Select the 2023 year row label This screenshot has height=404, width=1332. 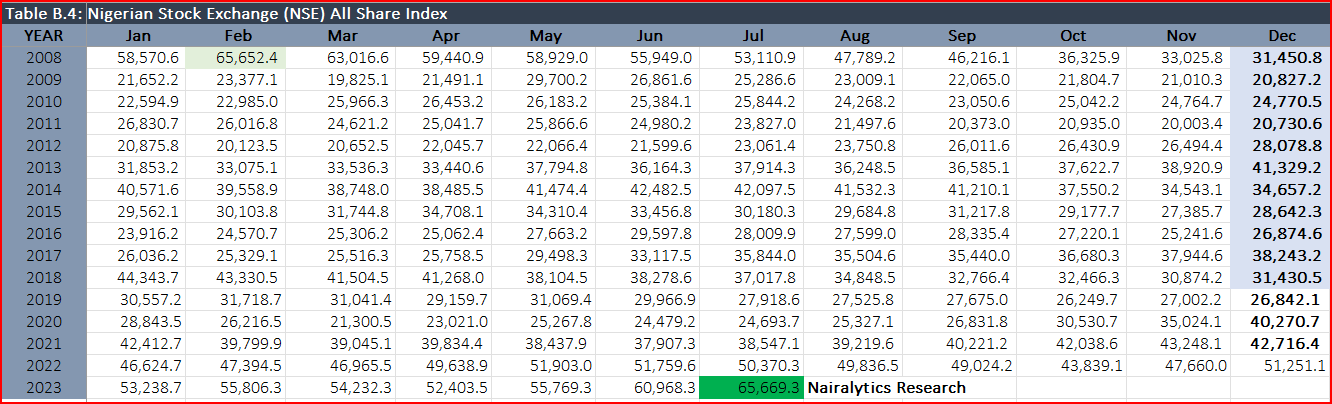(x=44, y=387)
